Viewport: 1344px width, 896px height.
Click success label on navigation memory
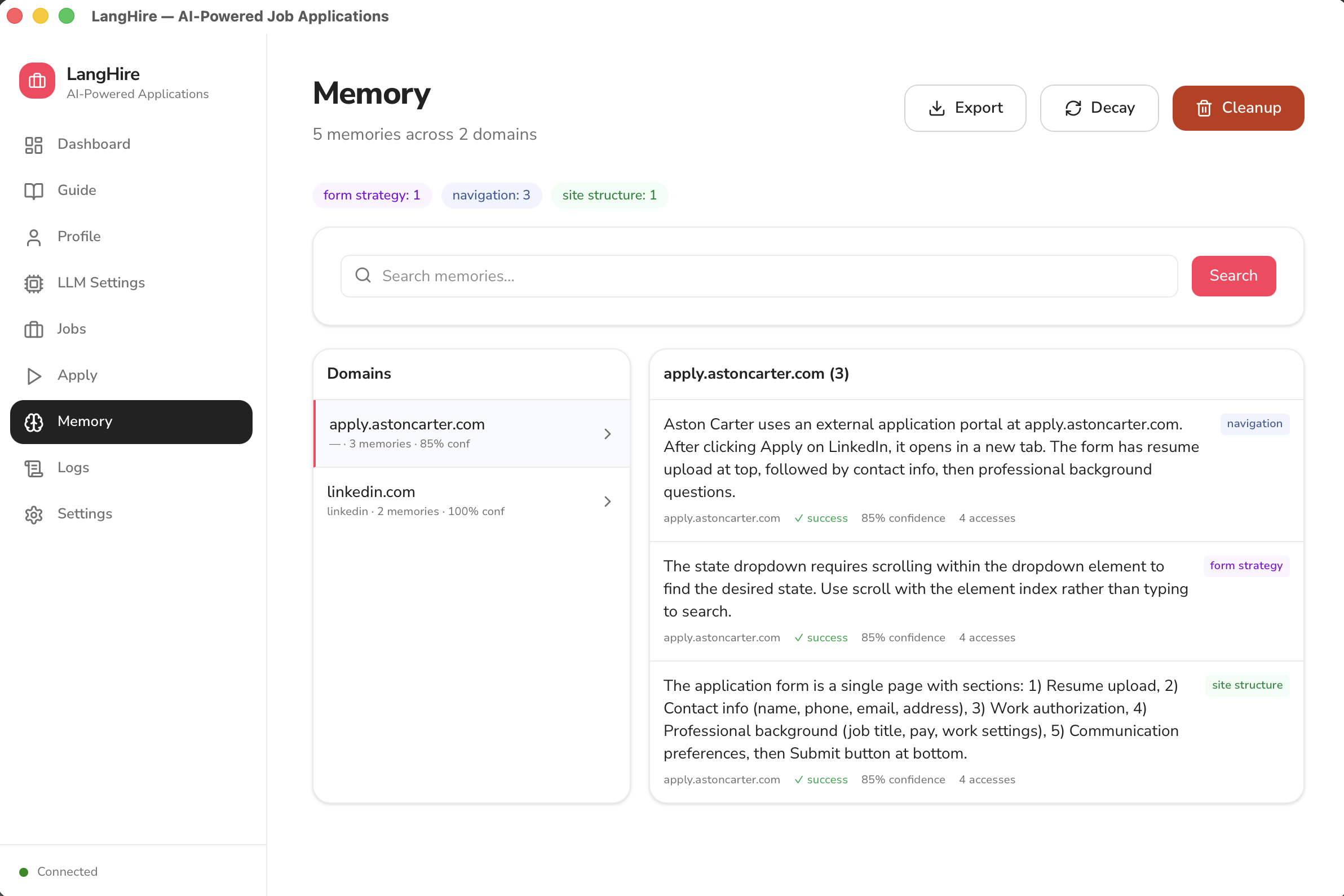pos(821,518)
